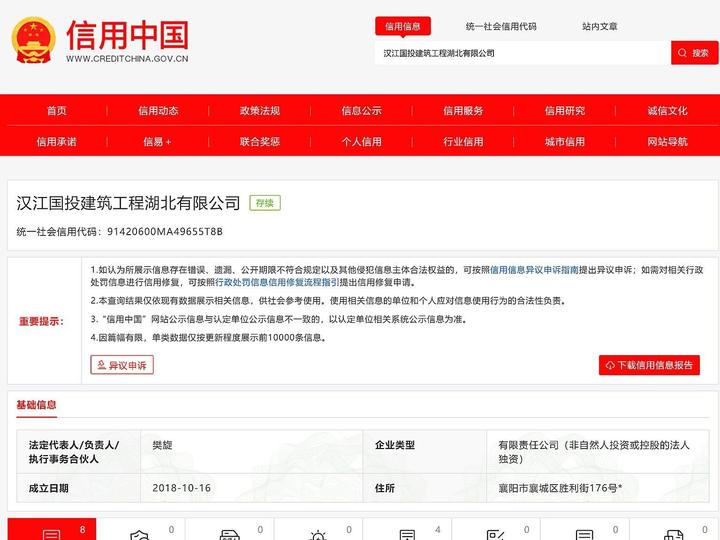Select the 站内文章 search tab

pos(600,26)
